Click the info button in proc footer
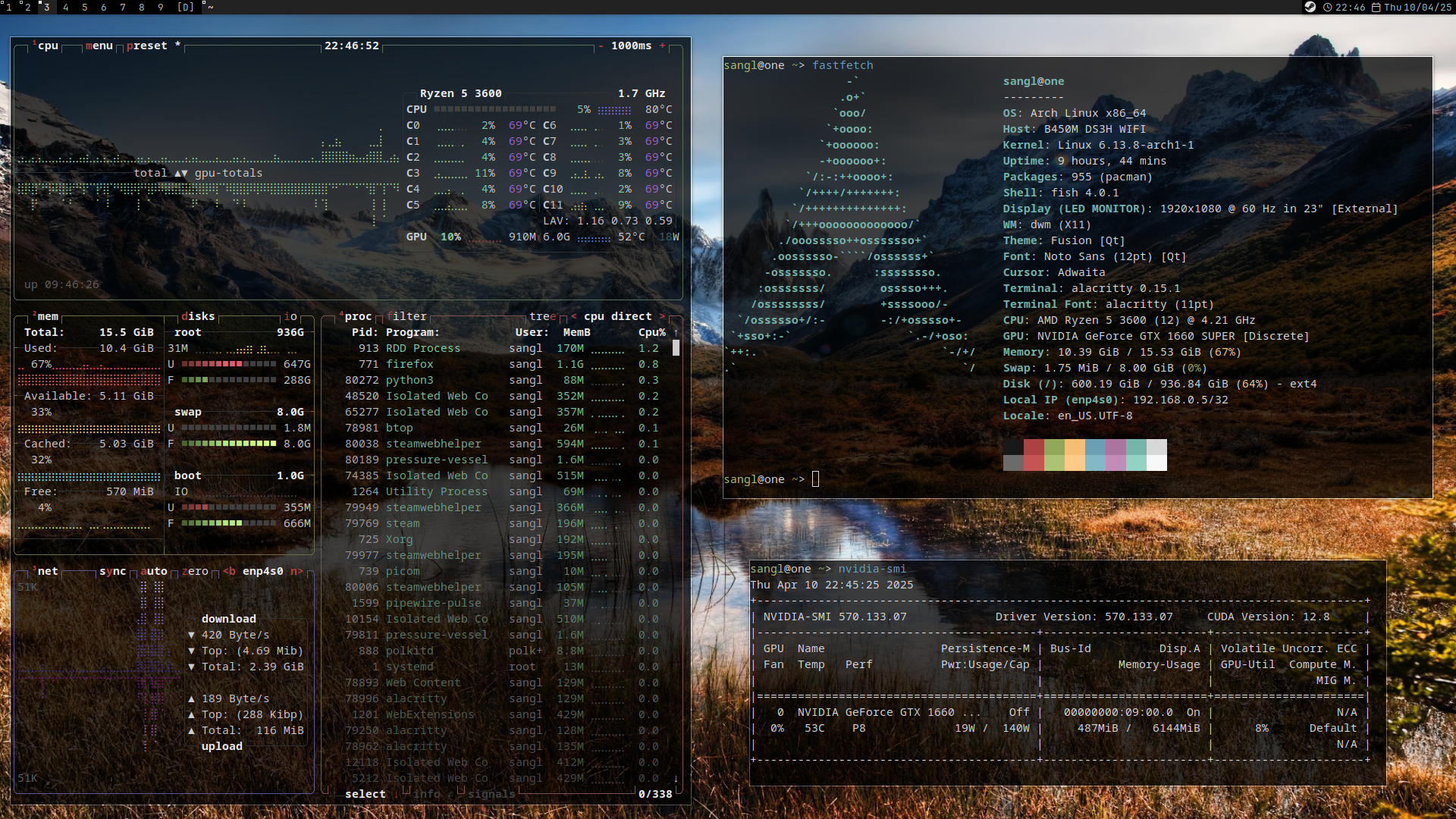The width and height of the screenshot is (1456, 819). pyautogui.click(x=426, y=794)
